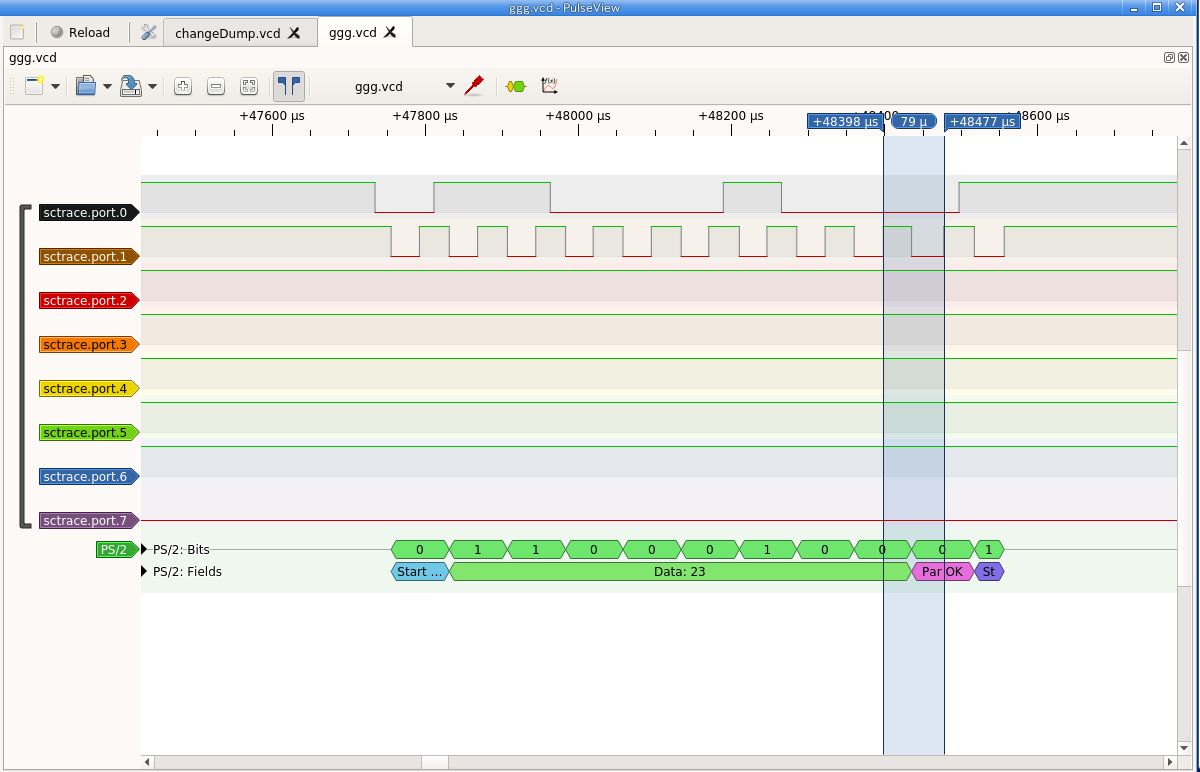The image size is (1200, 772).
Task: Expand the PS/2: Bits row
Action: (143, 549)
